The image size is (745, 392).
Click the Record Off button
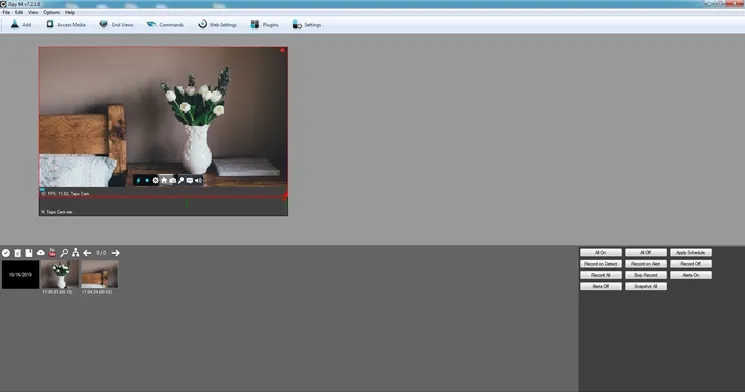tap(691, 264)
